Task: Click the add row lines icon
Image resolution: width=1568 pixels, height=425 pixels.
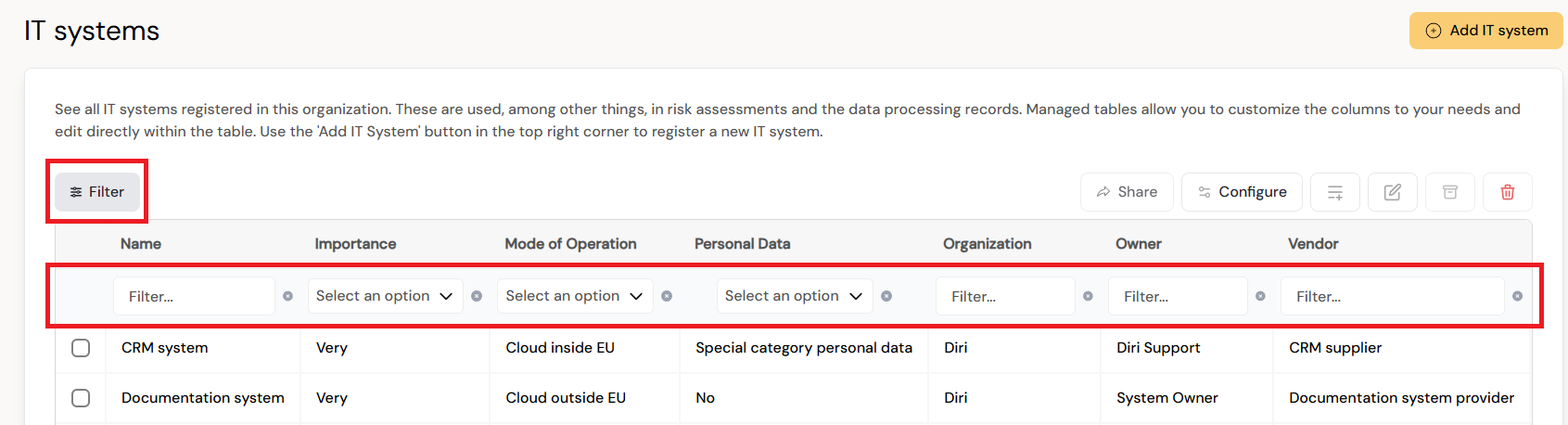Action: (x=1335, y=192)
